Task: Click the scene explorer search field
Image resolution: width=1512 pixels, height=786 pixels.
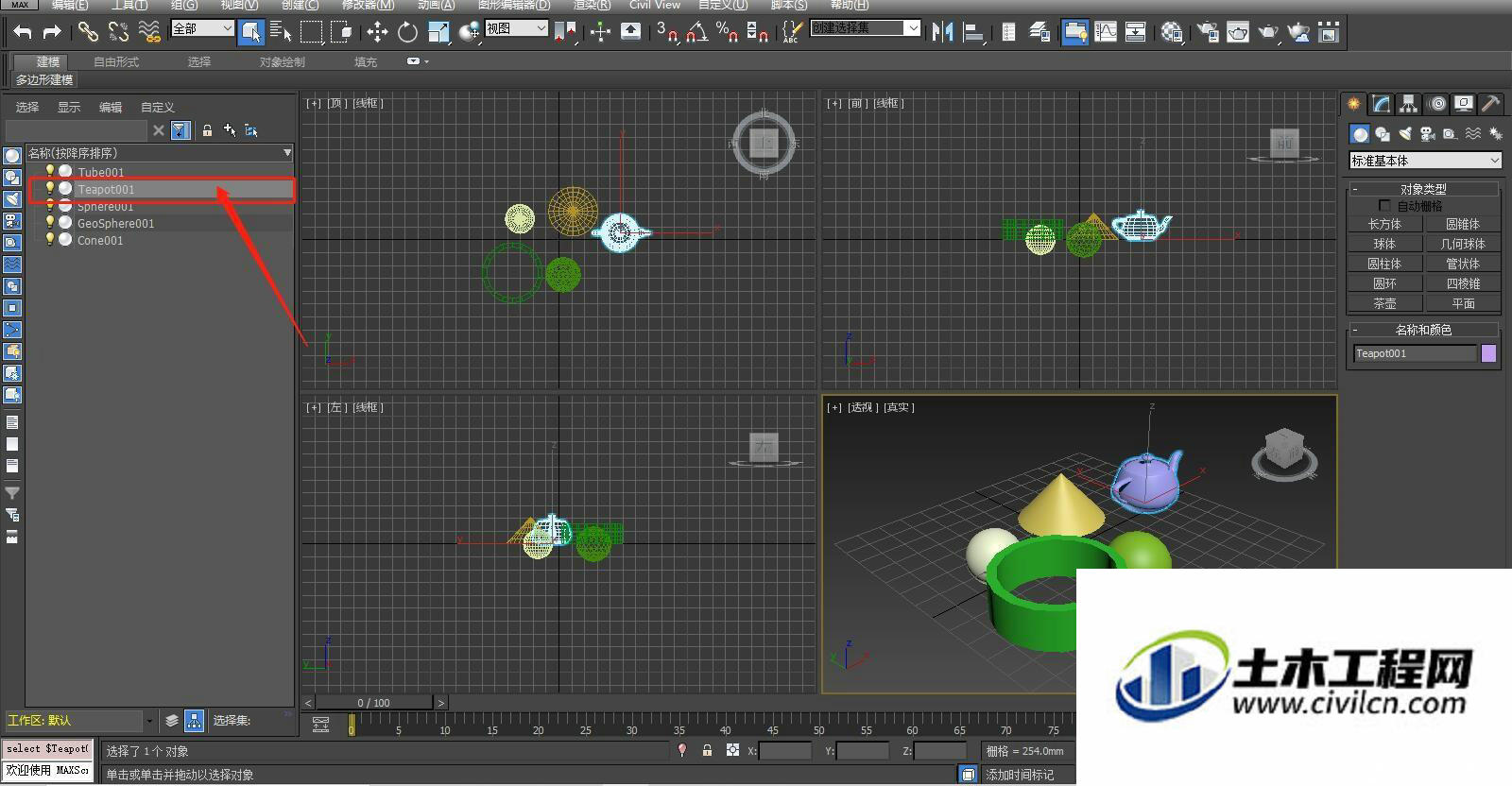Action: pos(77,130)
